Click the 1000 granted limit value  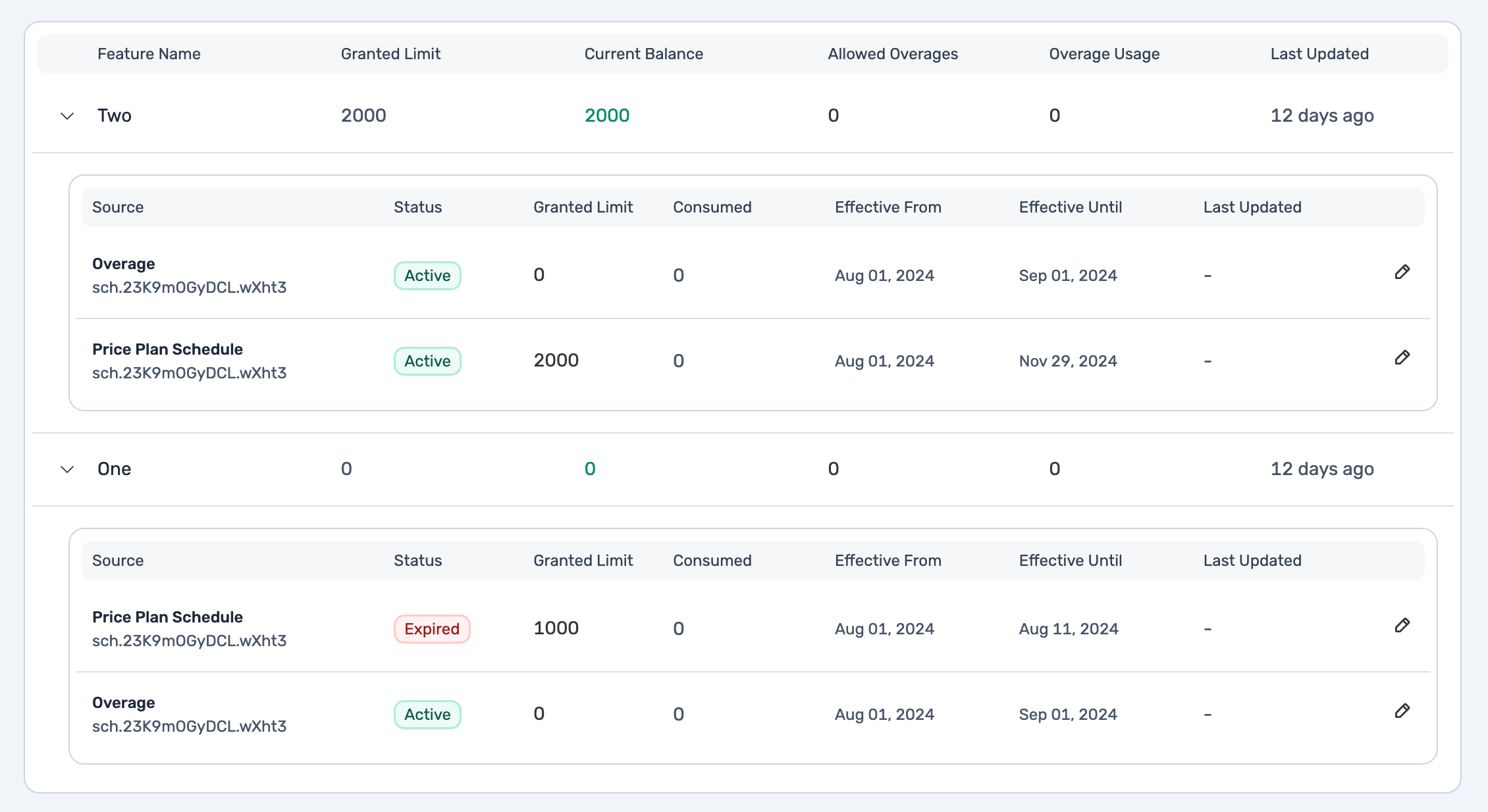coord(556,628)
